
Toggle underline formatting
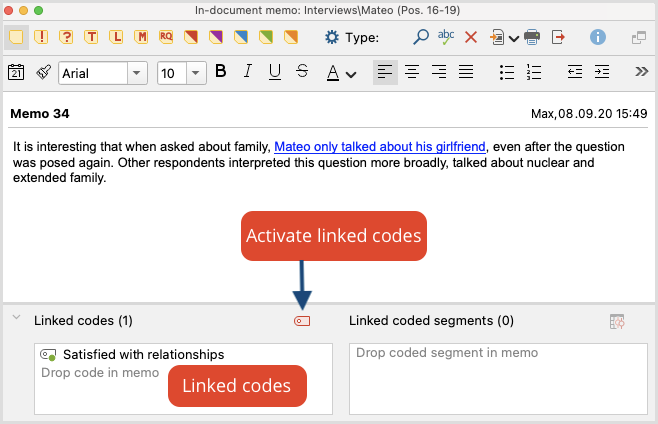[x=274, y=72]
